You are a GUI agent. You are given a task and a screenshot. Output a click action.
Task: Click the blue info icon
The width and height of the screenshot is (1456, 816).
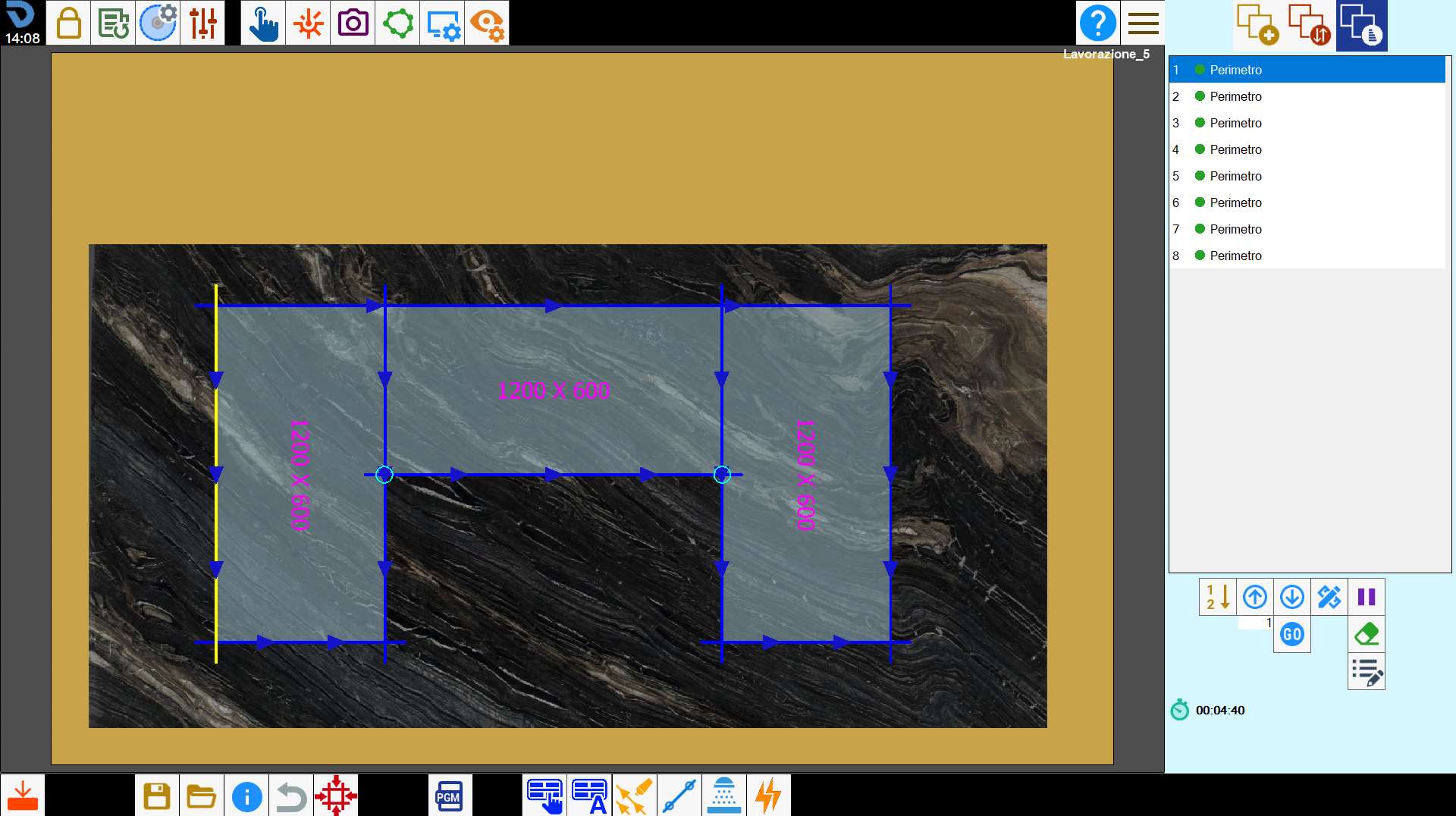click(x=246, y=796)
